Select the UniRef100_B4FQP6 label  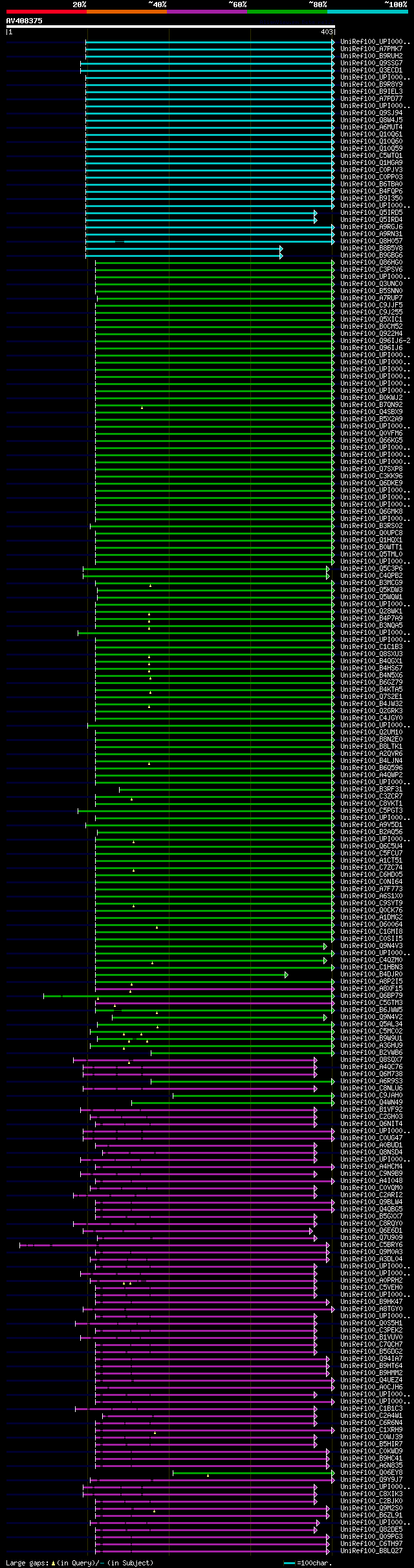371,191
